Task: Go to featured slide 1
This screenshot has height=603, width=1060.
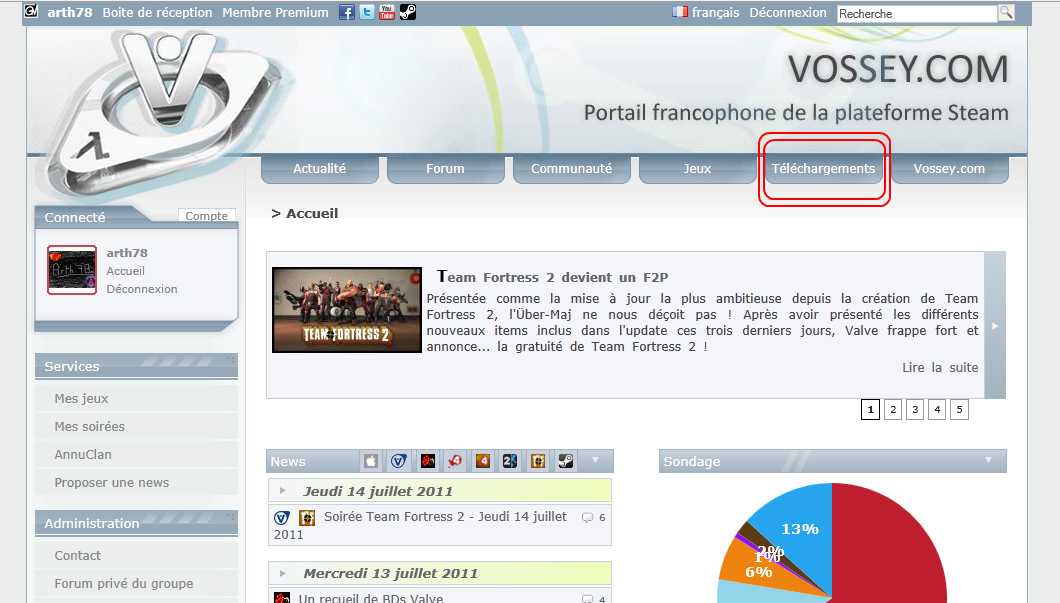Action: click(x=871, y=409)
